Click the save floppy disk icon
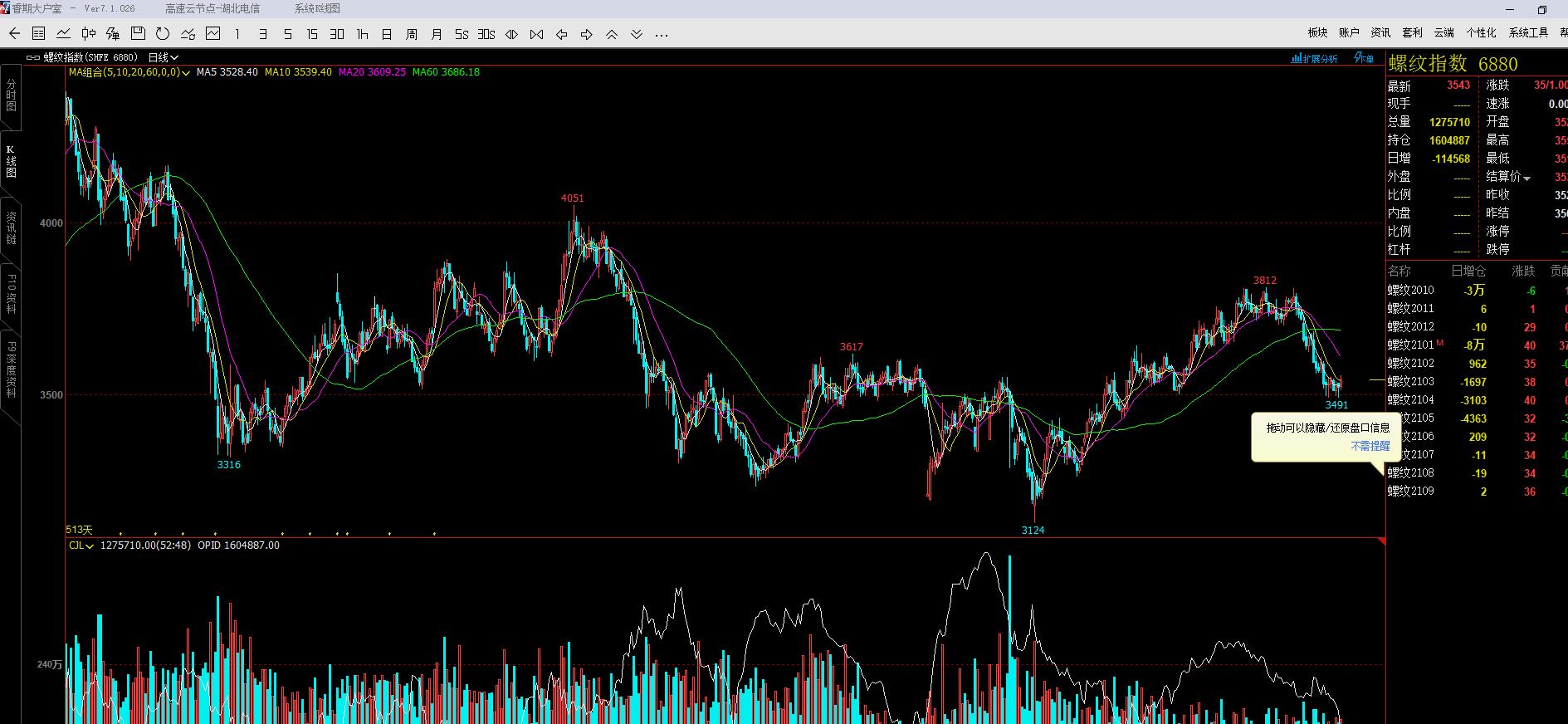1568x724 pixels. 138,34
